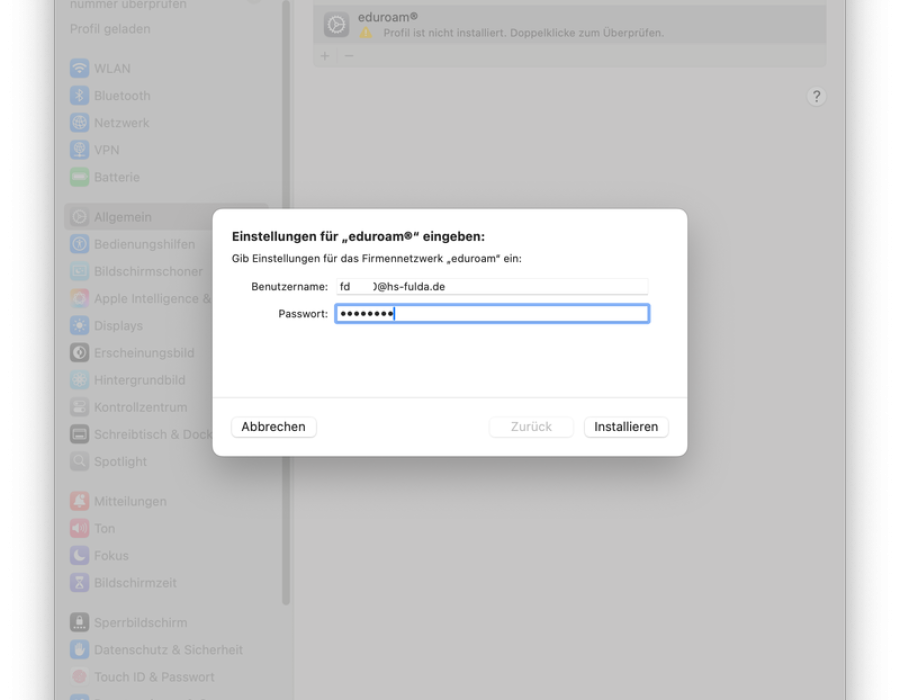Open Bedienungshilfen accessibility icon
Screen dimensions: 900x700
coord(80,244)
